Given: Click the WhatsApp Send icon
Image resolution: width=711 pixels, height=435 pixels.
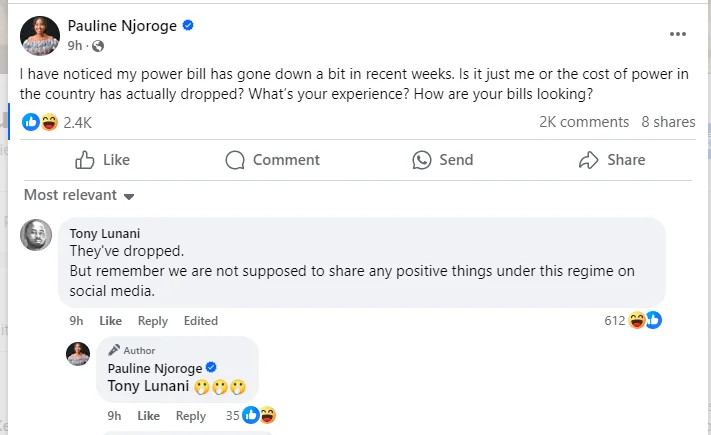Looking at the screenshot, I should (x=422, y=160).
